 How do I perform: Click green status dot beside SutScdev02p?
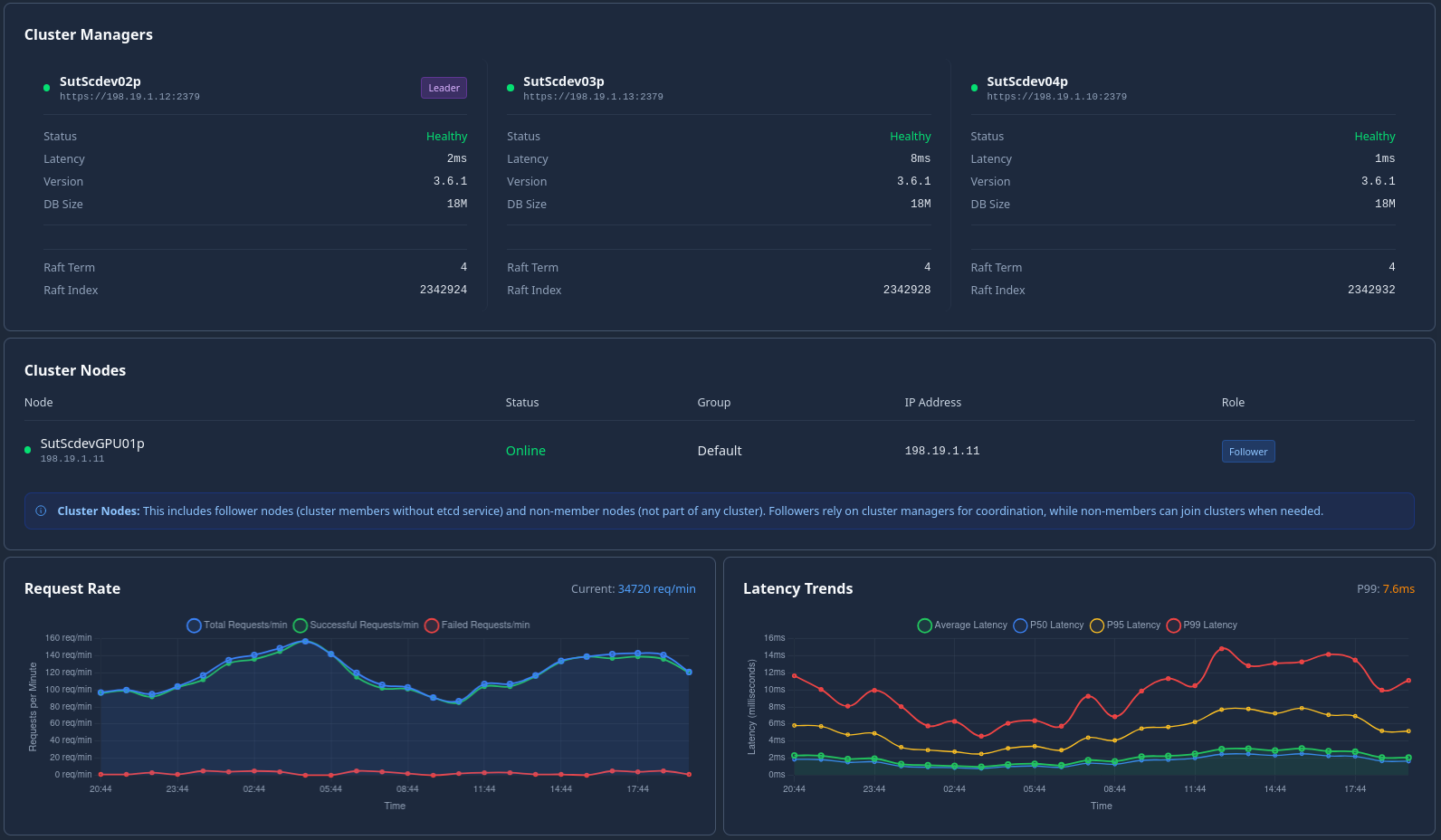click(x=47, y=88)
